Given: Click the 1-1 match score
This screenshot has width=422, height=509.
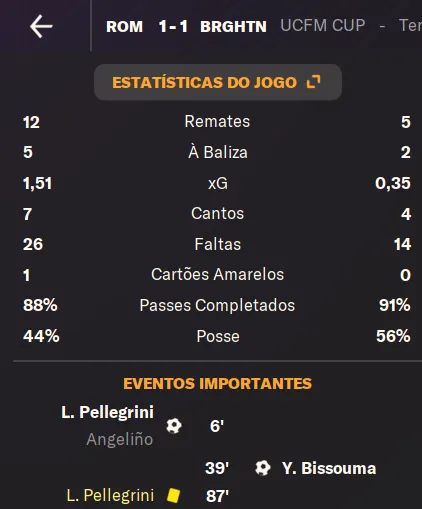Looking at the screenshot, I should (173, 27).
